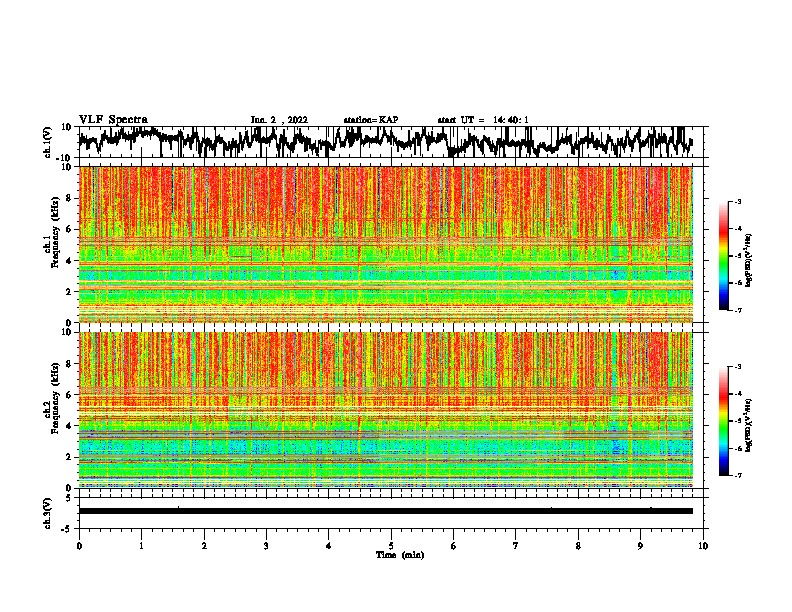Click the "8" kHz tick on ch.1 spectrogram

tap(69, 198)
